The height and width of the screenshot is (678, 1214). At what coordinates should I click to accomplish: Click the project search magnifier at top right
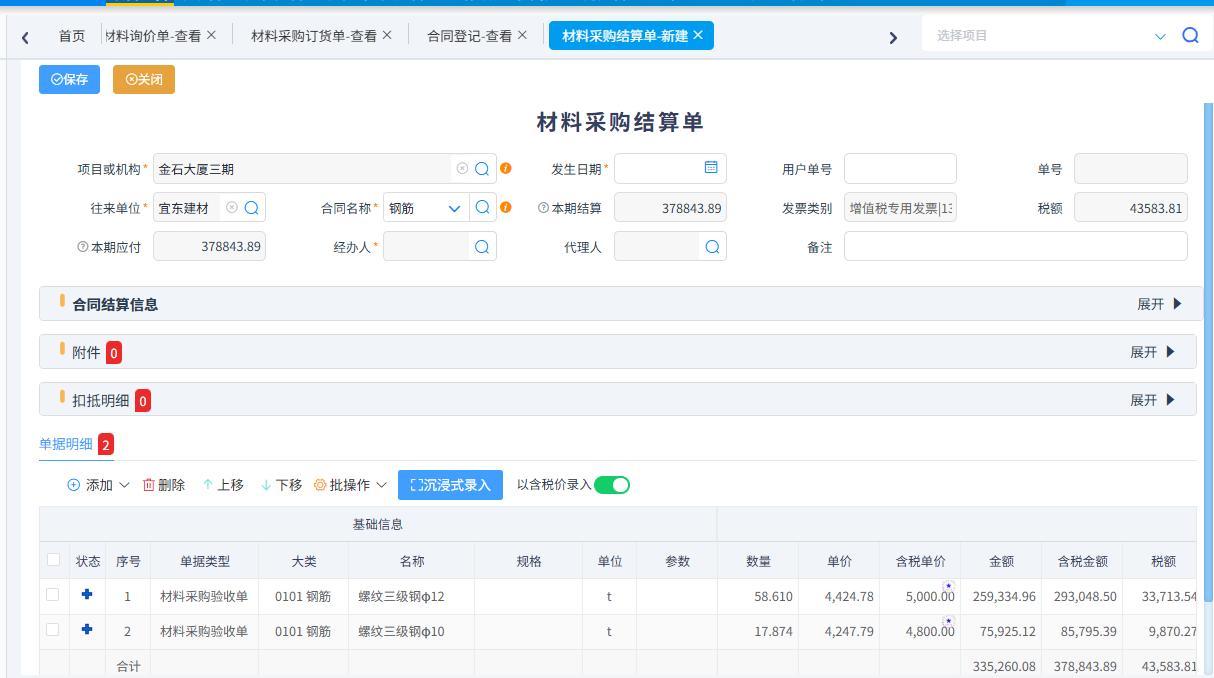point(1190,33)
